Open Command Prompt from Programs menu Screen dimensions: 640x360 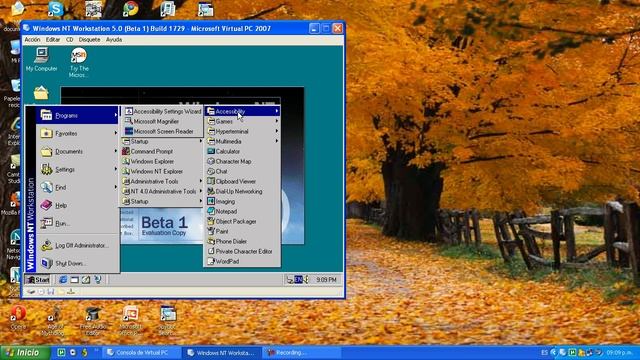(162, 151)
